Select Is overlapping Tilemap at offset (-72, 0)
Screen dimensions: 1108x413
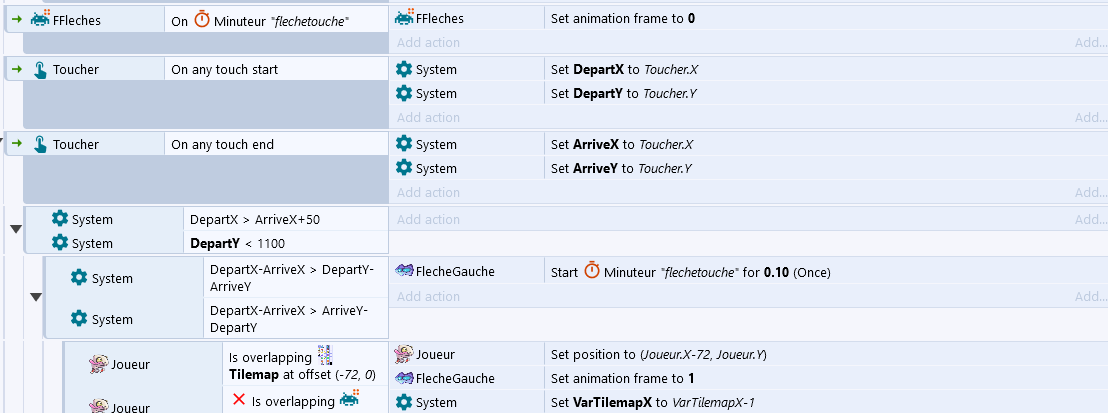click(302, 365)
